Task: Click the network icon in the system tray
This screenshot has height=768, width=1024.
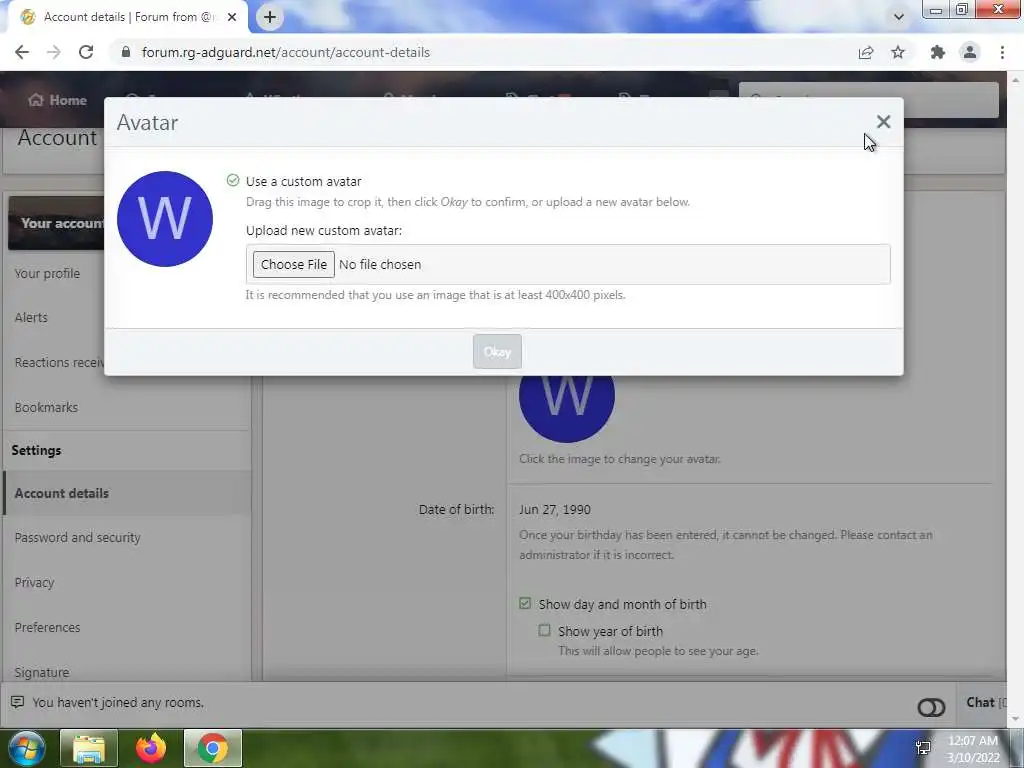Action: (x=923, y=748)
